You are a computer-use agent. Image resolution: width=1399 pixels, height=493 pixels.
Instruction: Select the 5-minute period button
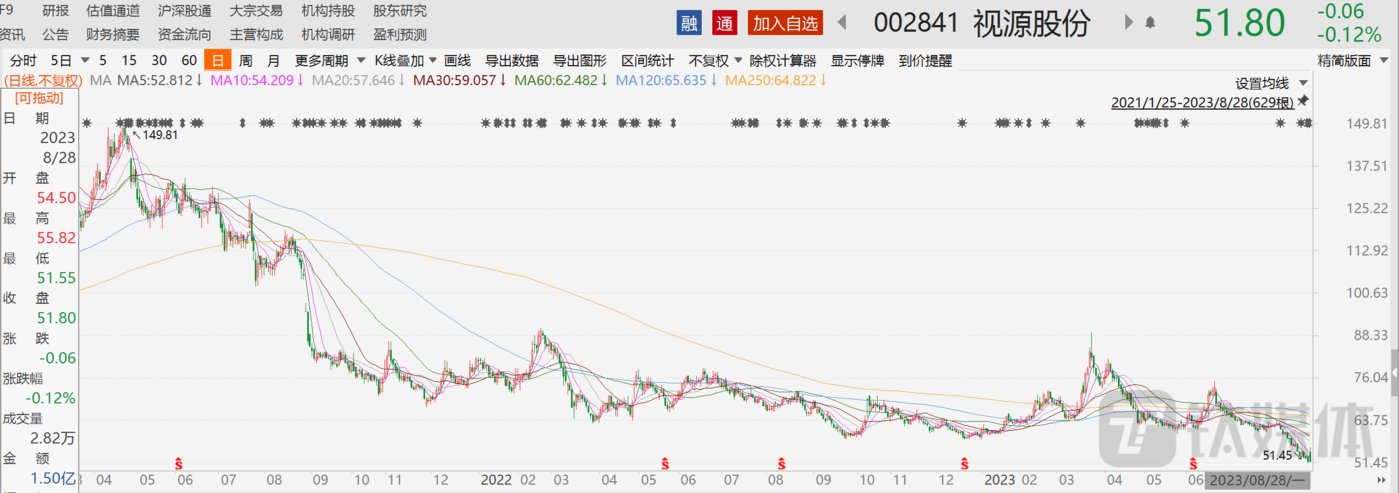[103, 60]
